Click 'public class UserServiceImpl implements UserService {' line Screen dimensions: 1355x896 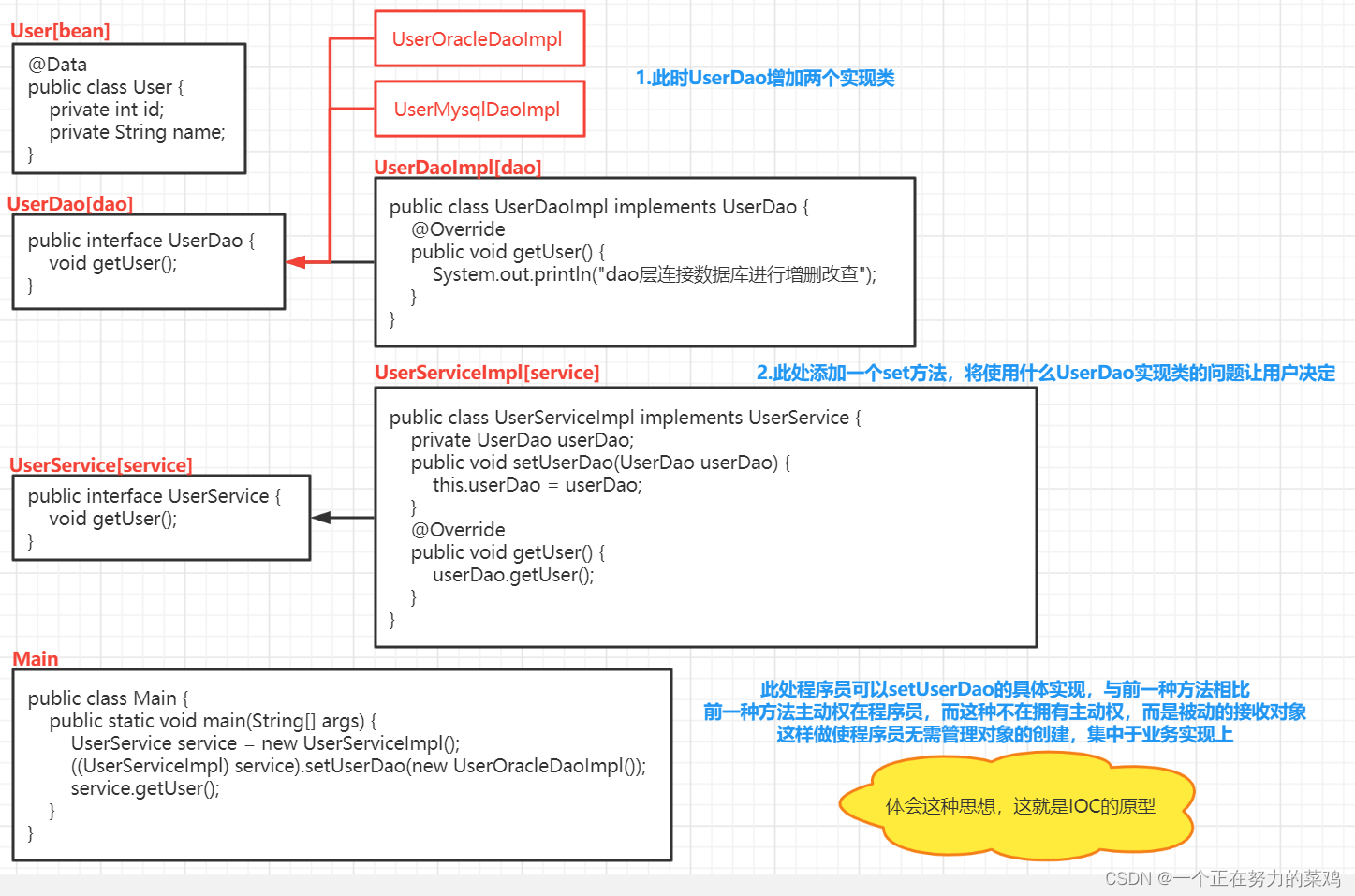[x=626, y=418]
